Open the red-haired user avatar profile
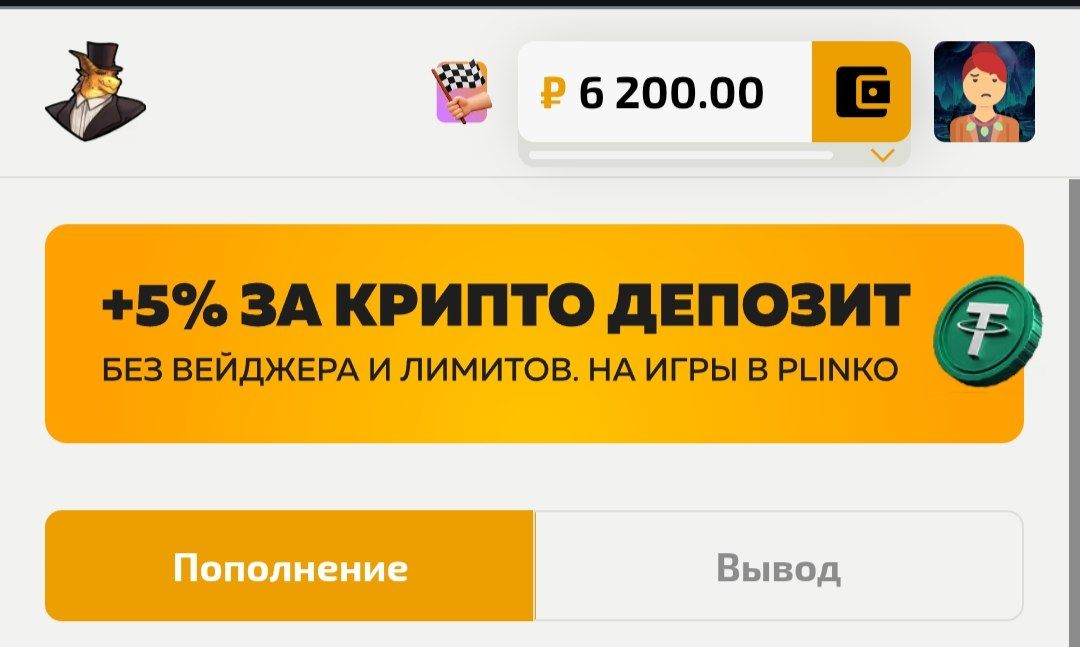The height and width of the screenshot is (647, 1080). pyautogui.click(x=984, y=92)
